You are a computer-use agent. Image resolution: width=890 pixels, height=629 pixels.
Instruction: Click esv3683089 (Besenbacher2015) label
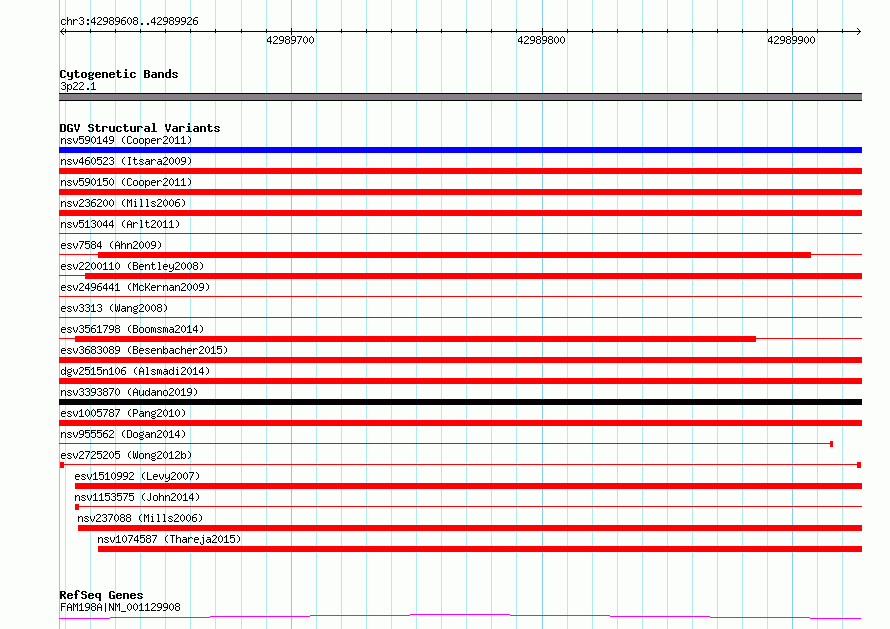144,350
